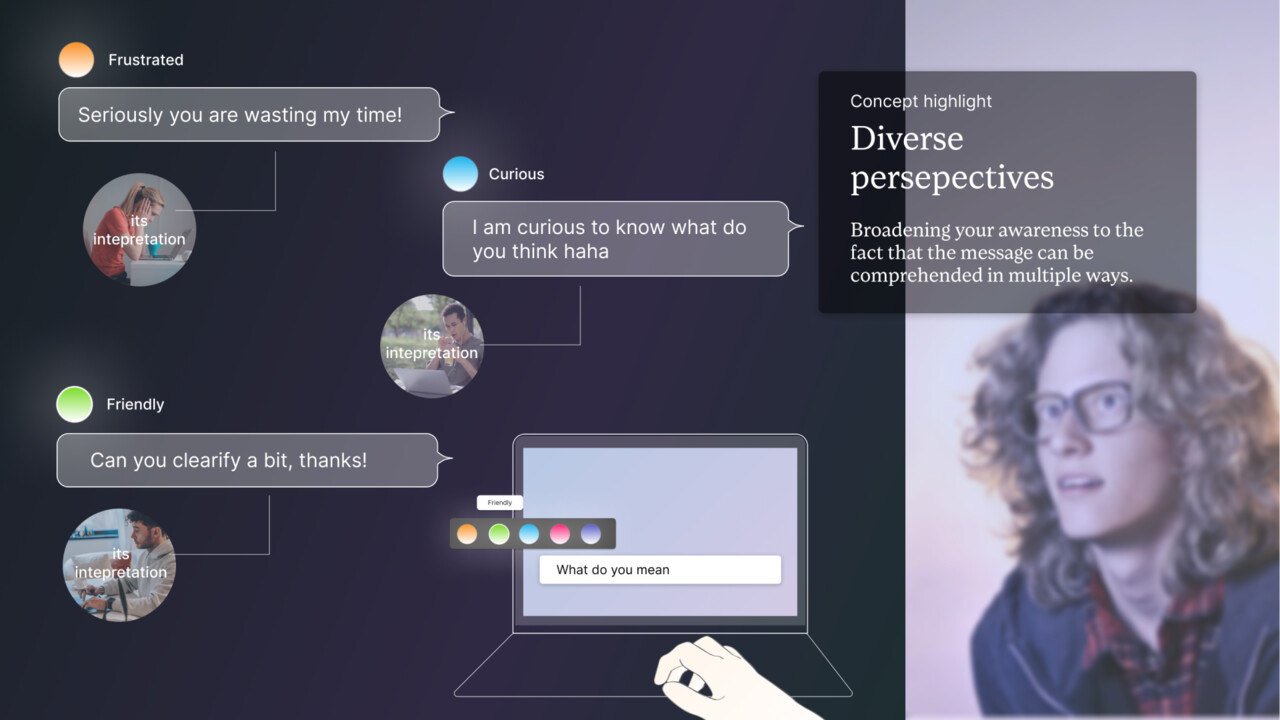Click the "Curious" label text

pyautogui.click(x=516, y=174)
